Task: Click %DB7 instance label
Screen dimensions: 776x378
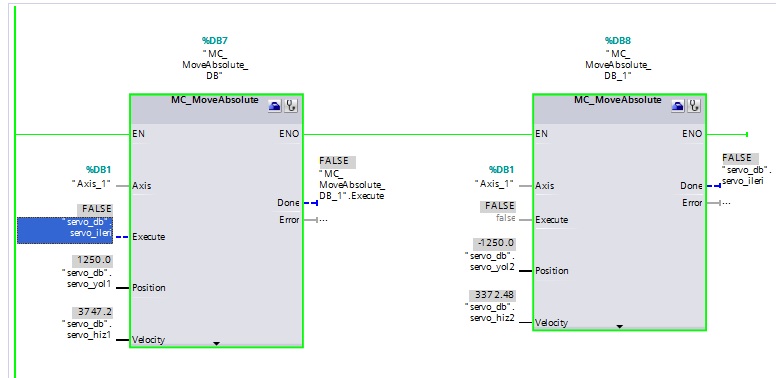Action: click(x=214, y=41)
